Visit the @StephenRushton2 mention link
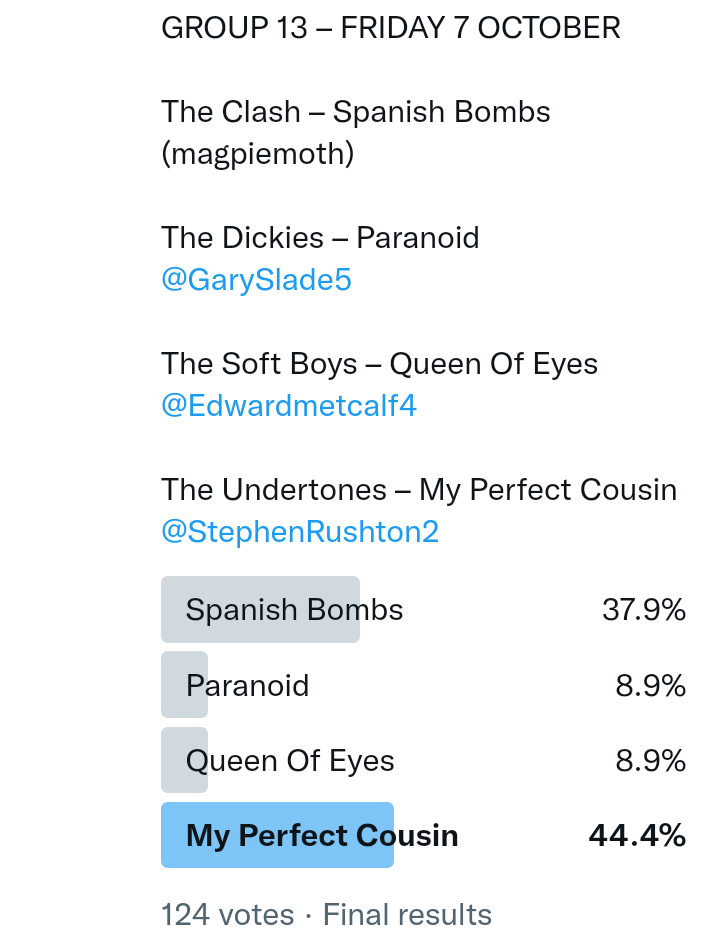The width and height of the screenshot is (720, 940). coord(299,531)
